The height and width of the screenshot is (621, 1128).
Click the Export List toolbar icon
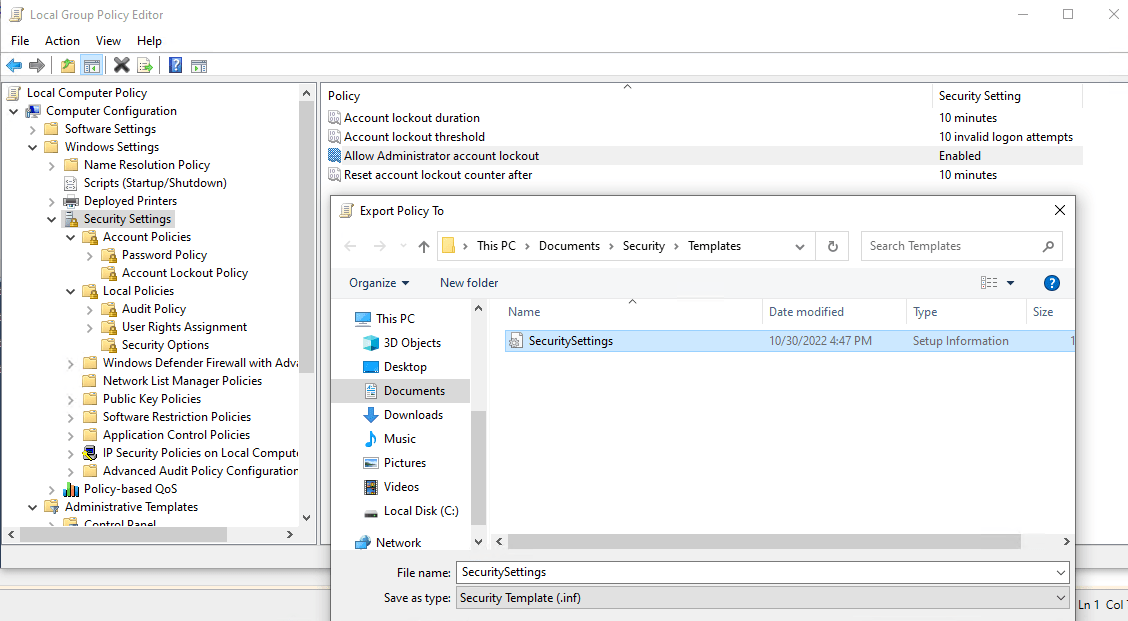(x=144, y=65)
